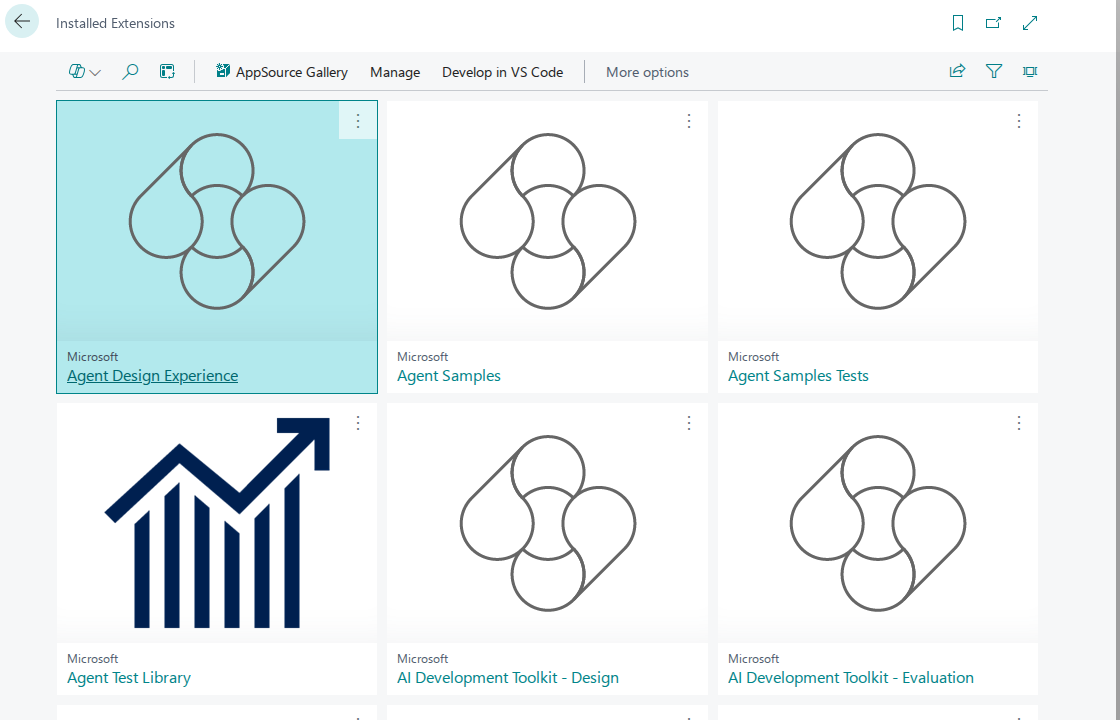The image size is (1120, 720).
Task: Open the Copilot dropdown in the toolbar
Action: (84, 71)
